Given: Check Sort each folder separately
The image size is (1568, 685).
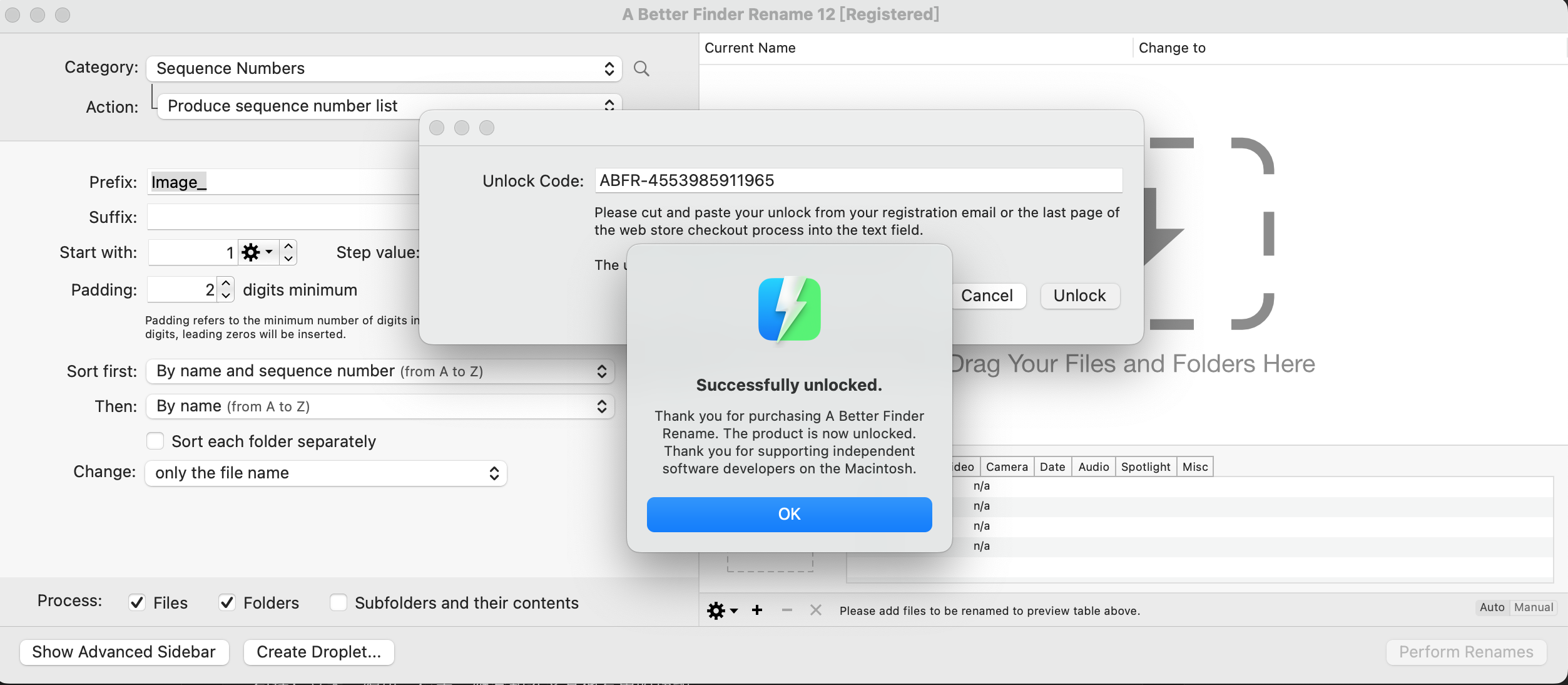Looking at the screenshot, I should tap(155, 441).
